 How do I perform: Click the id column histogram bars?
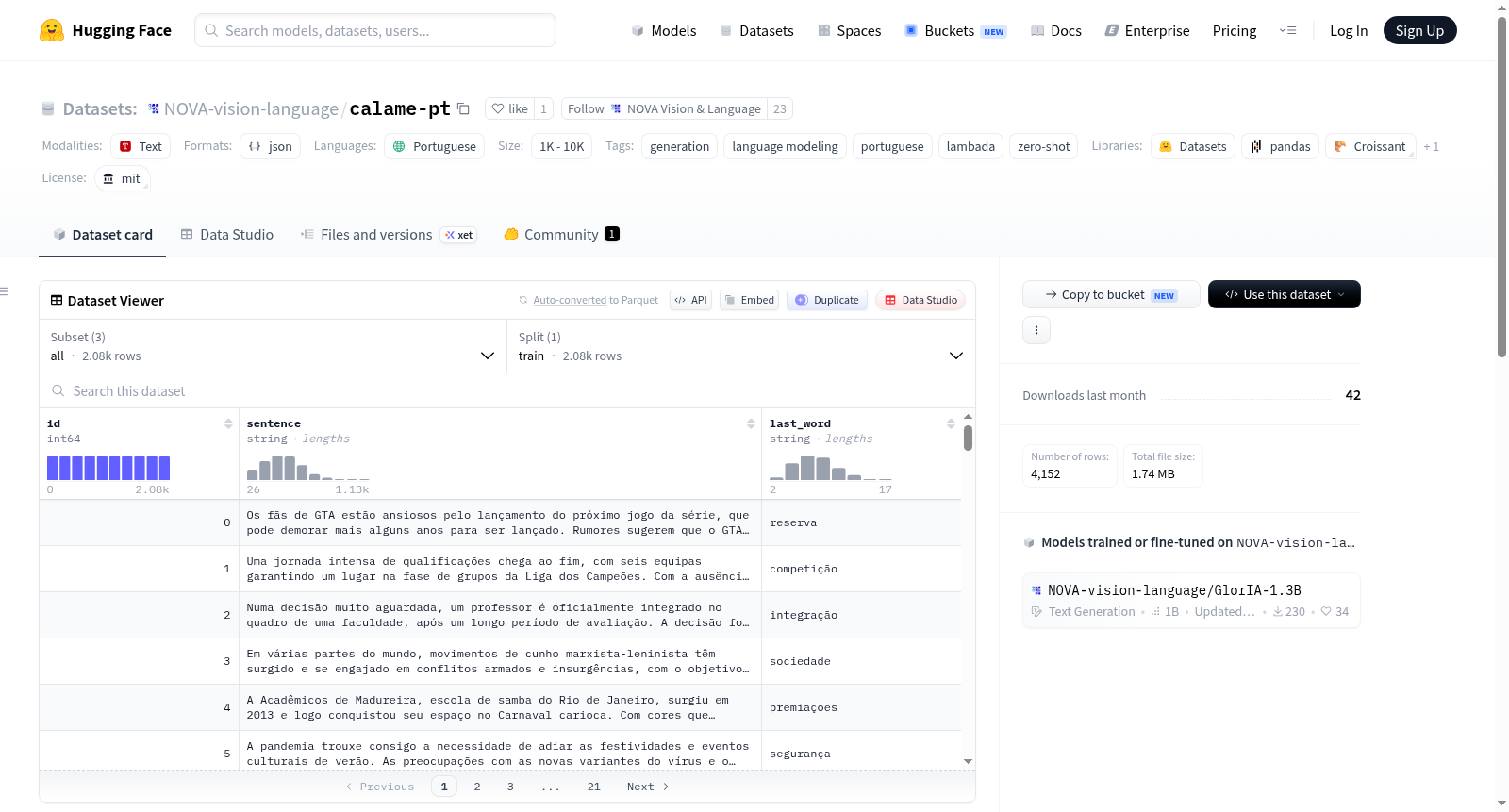click(108, 468)
